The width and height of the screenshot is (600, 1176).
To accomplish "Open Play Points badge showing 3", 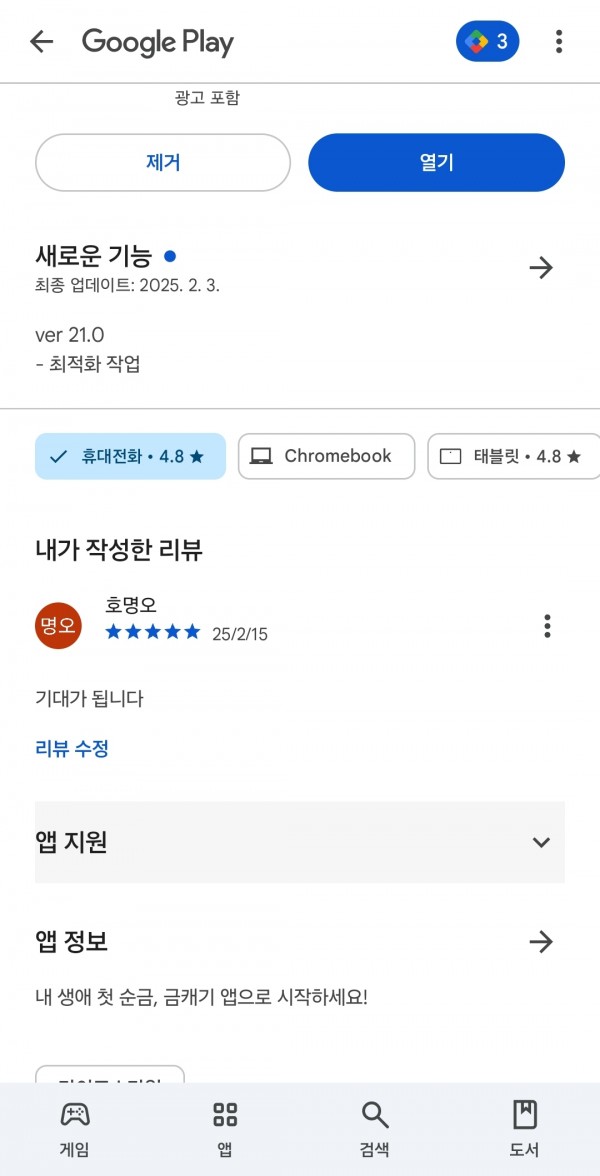I will pyautogui.click(x=488, y=41).
